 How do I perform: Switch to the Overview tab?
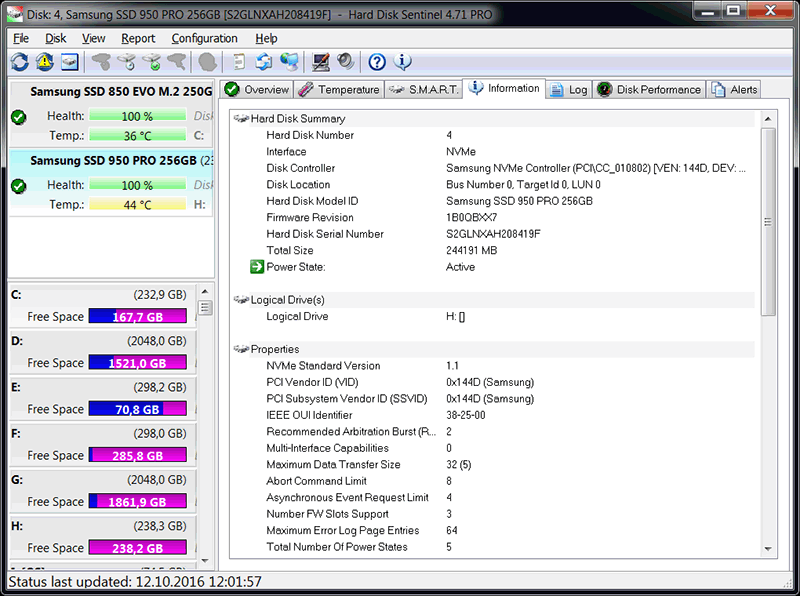[257, 89]
